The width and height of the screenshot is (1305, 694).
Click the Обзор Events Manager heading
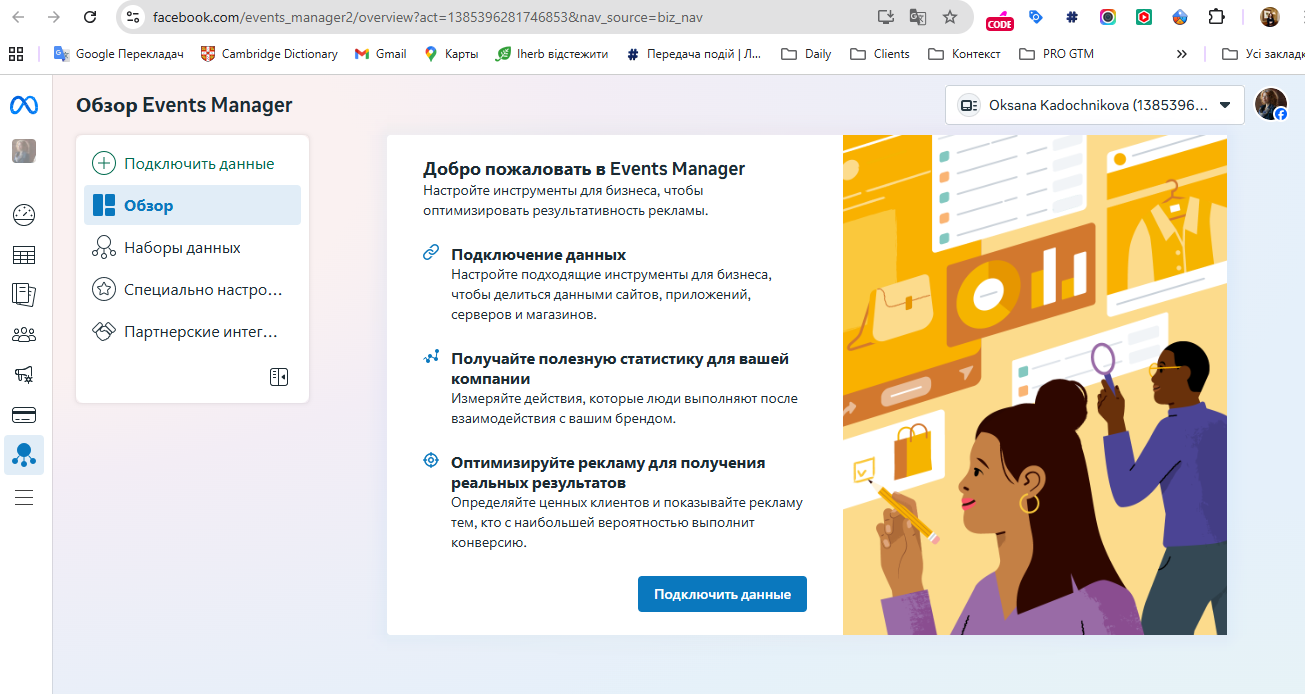pyautogui.click(x=184, y=105)
